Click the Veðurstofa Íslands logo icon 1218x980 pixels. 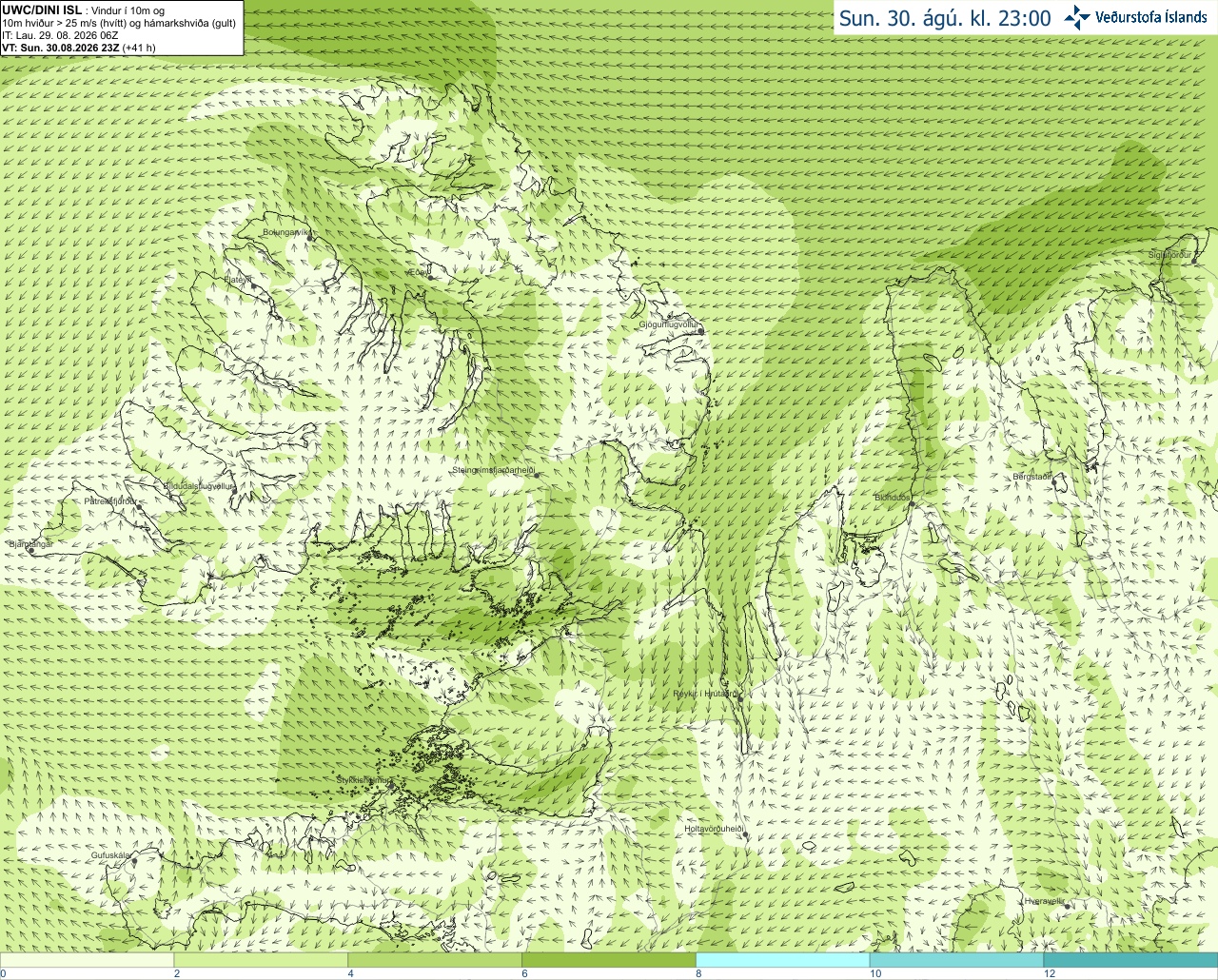coord(1077,17)
